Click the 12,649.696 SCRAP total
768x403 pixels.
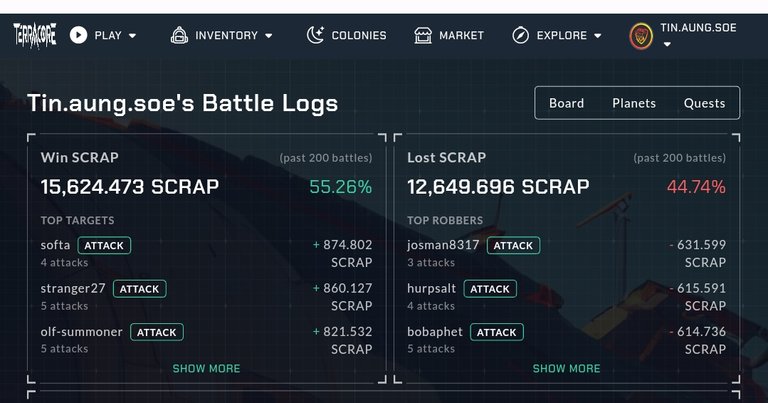(498, 187)
